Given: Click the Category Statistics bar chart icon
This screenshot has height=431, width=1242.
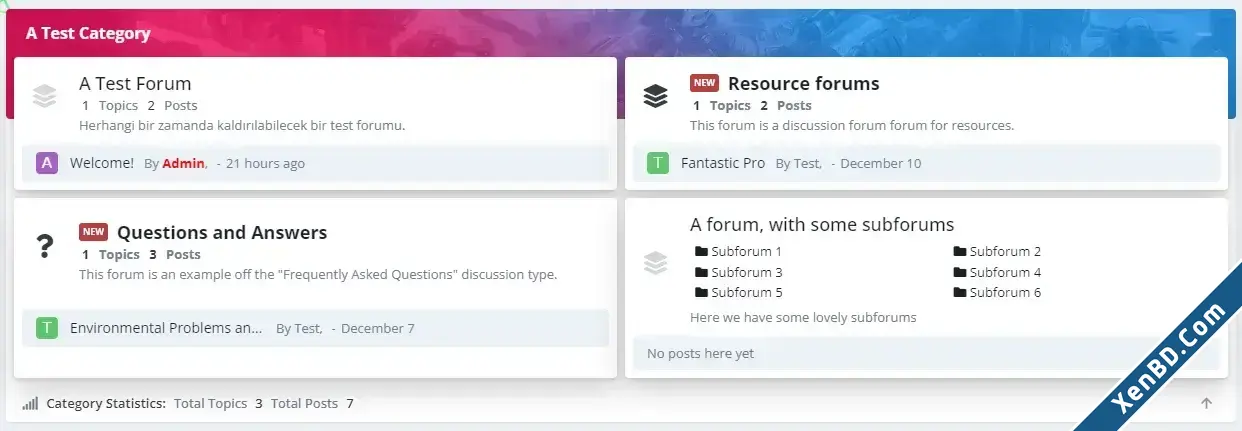Looking at the screenshot, I should 30,404.
